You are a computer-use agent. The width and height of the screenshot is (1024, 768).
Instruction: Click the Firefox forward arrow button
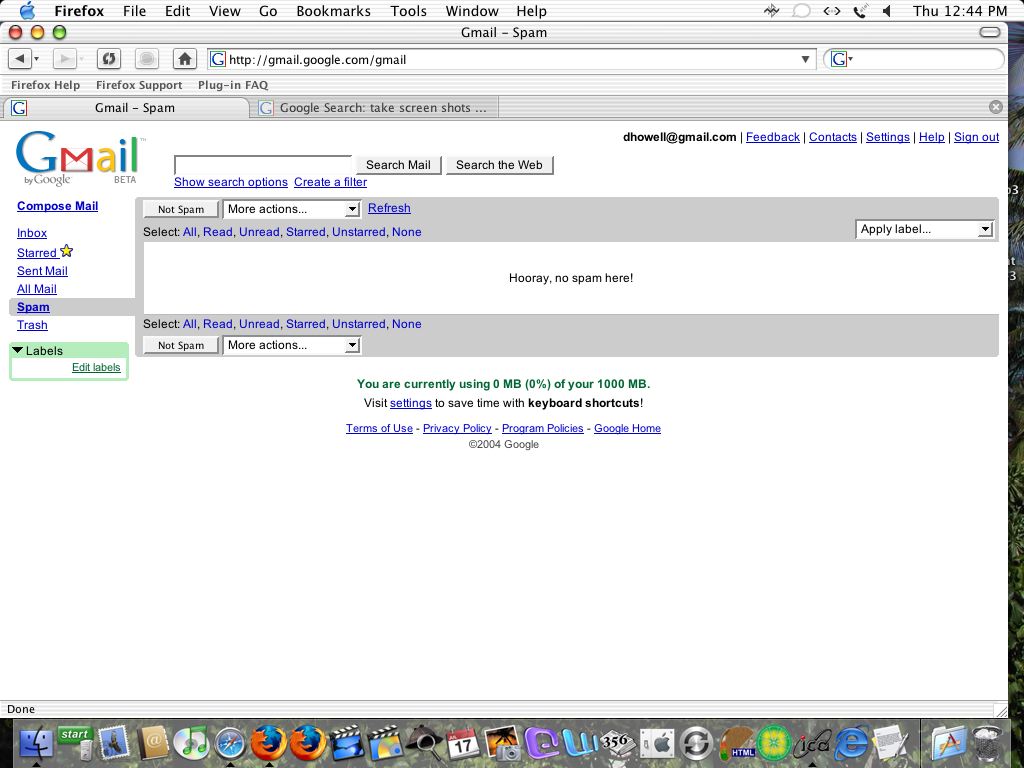pos(64,59)
